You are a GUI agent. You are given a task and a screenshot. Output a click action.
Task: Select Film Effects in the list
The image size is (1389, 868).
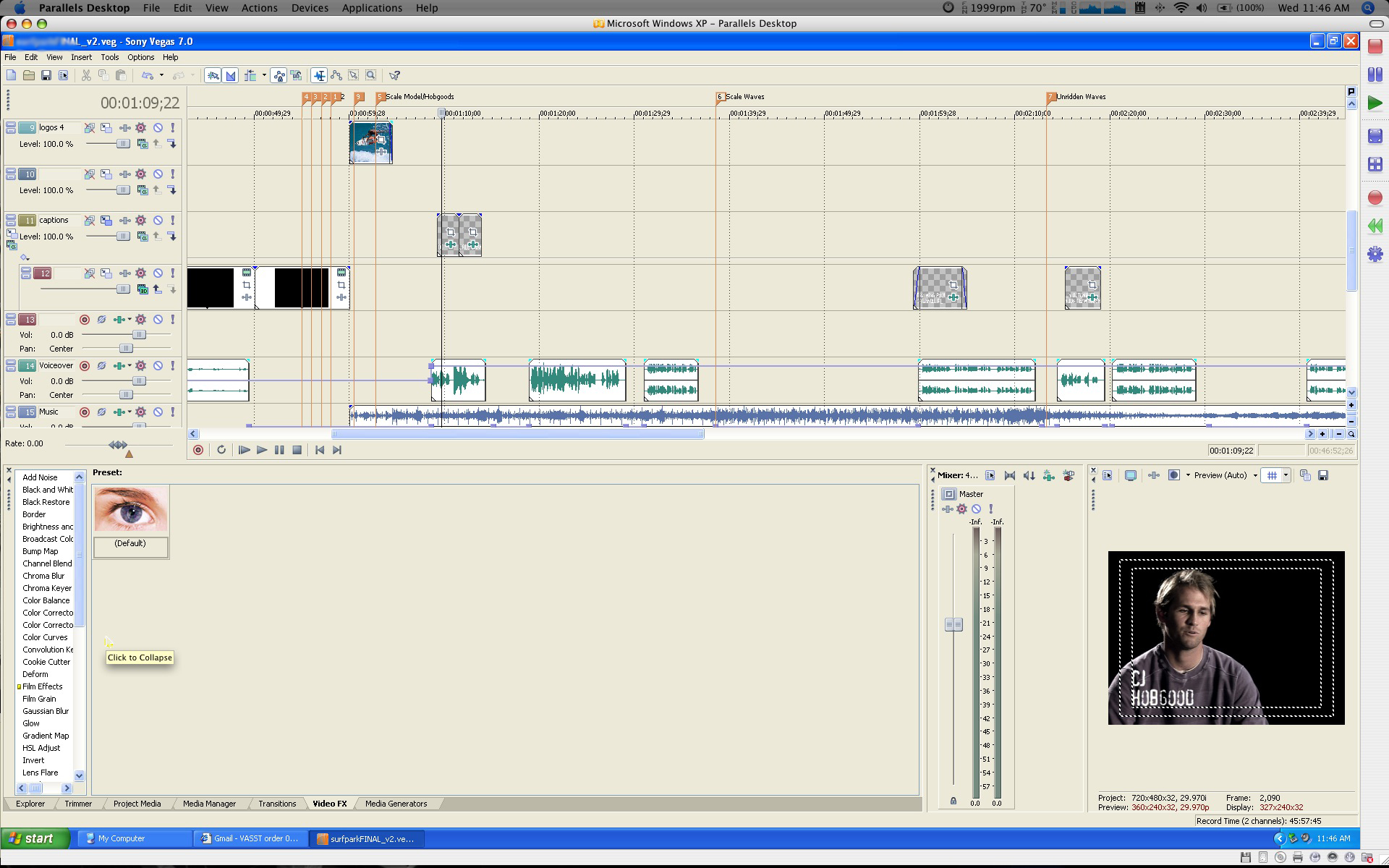point(42,686)
